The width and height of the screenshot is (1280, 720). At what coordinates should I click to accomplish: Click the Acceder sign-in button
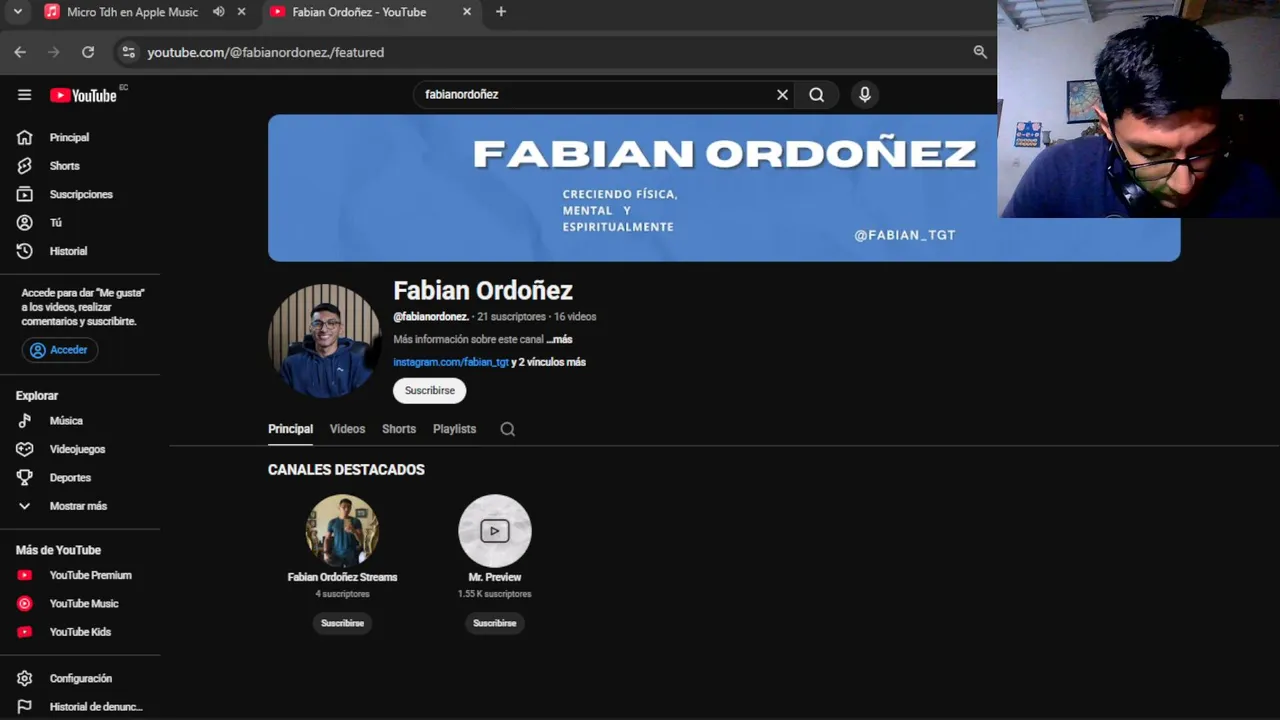click(x=60, y=350)
